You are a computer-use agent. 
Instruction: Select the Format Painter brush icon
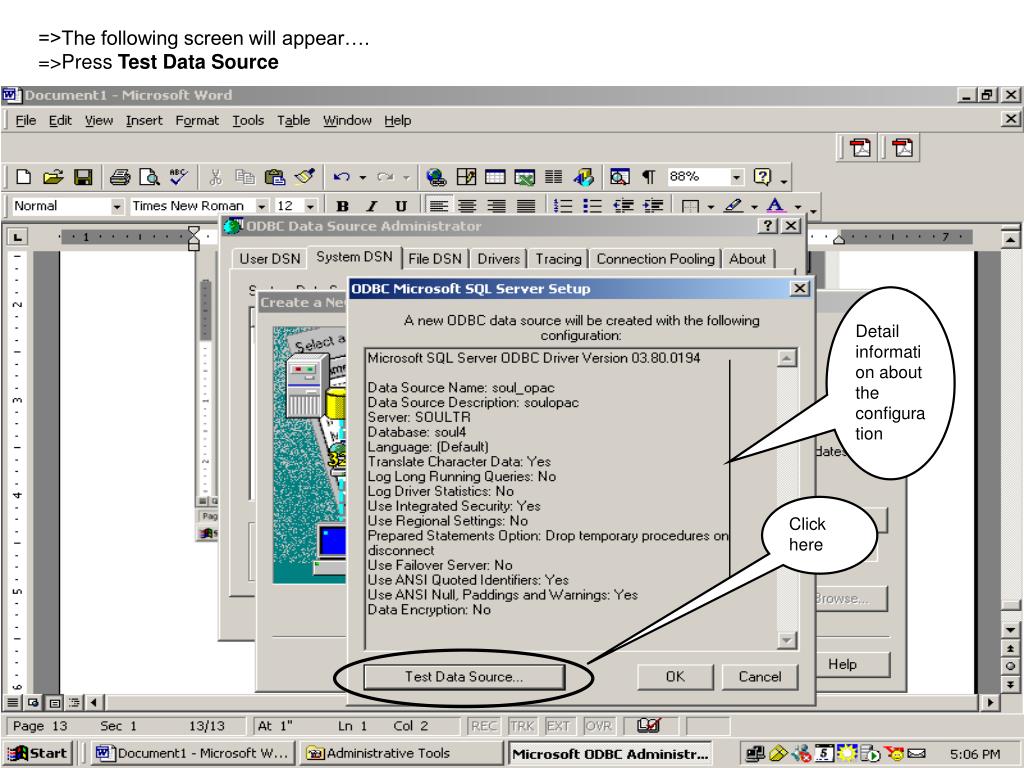[x=305, y=176]
